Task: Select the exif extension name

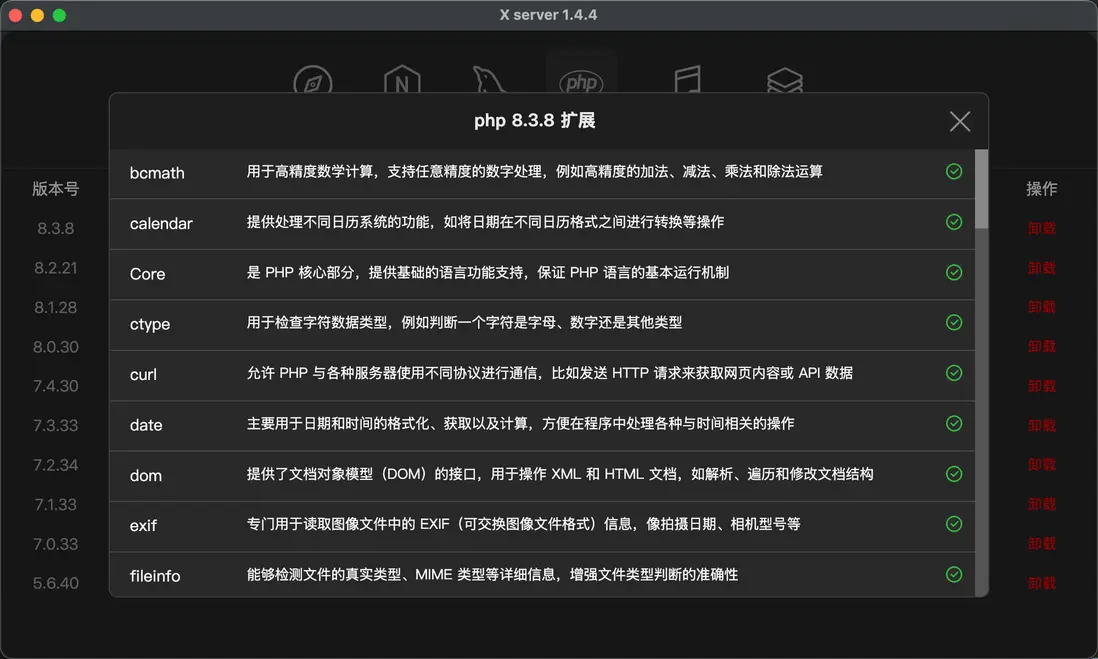Action: 143,525
